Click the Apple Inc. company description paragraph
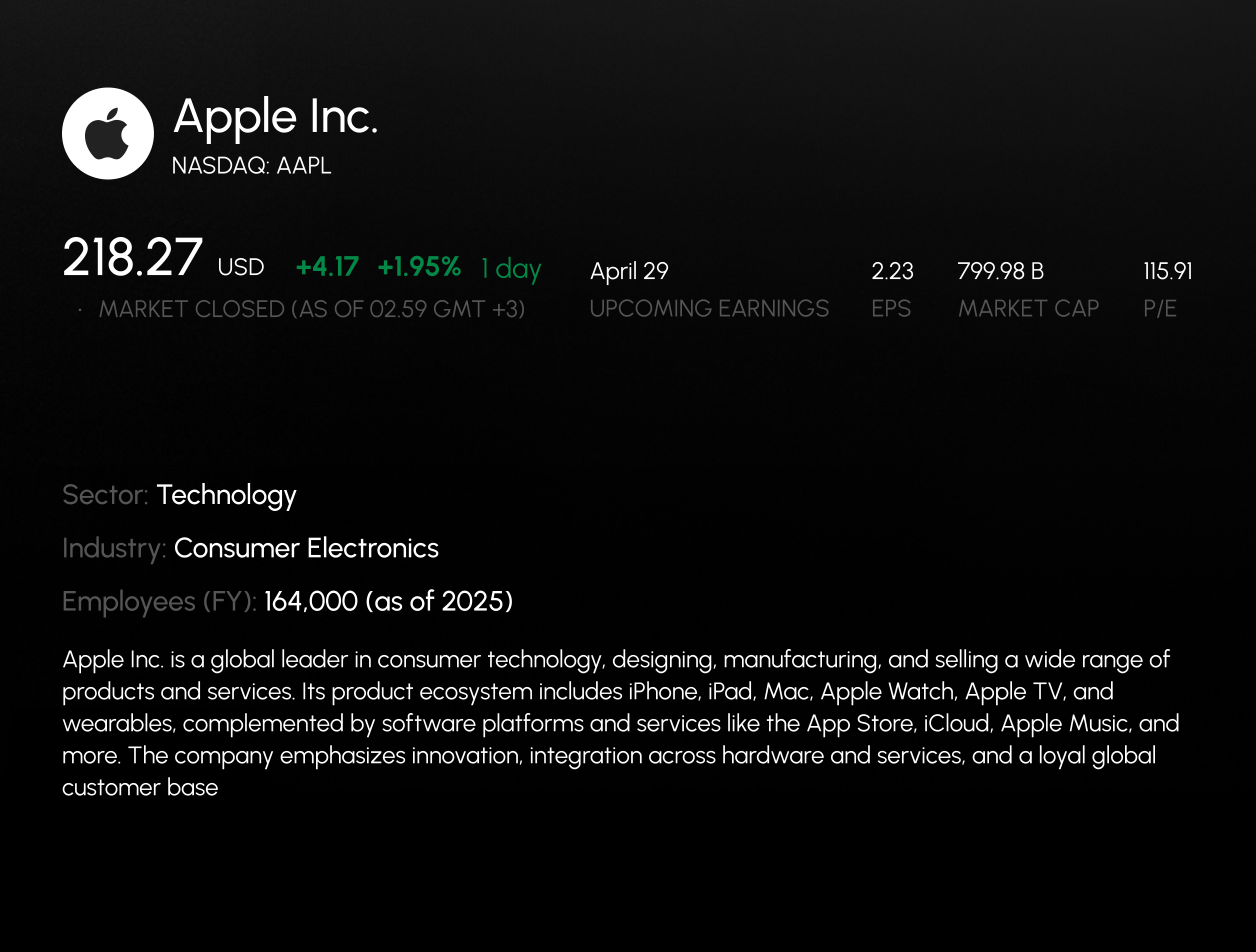Viewport: 1256px width, 952px height. click(619, 723)
